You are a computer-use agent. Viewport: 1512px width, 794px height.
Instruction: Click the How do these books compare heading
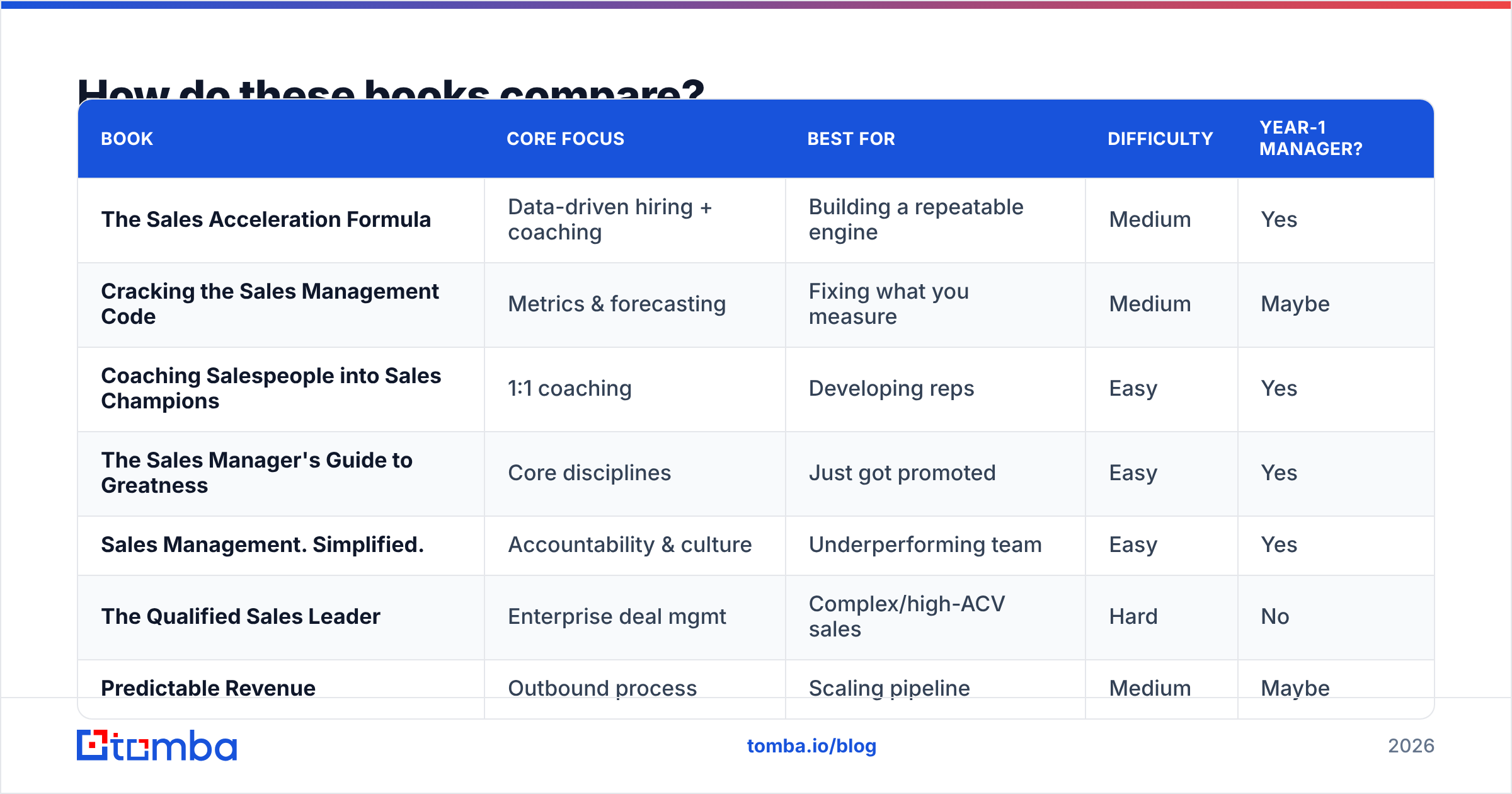tap(391, 88)
